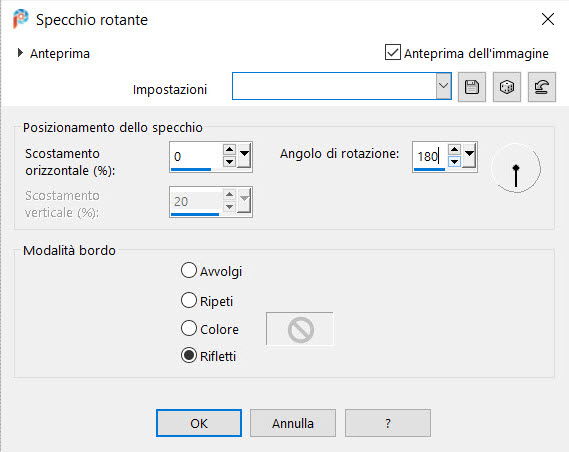Screen dimensions: 569x452
Task: Click the reset to default arrow icon
Action: (541, 87)
